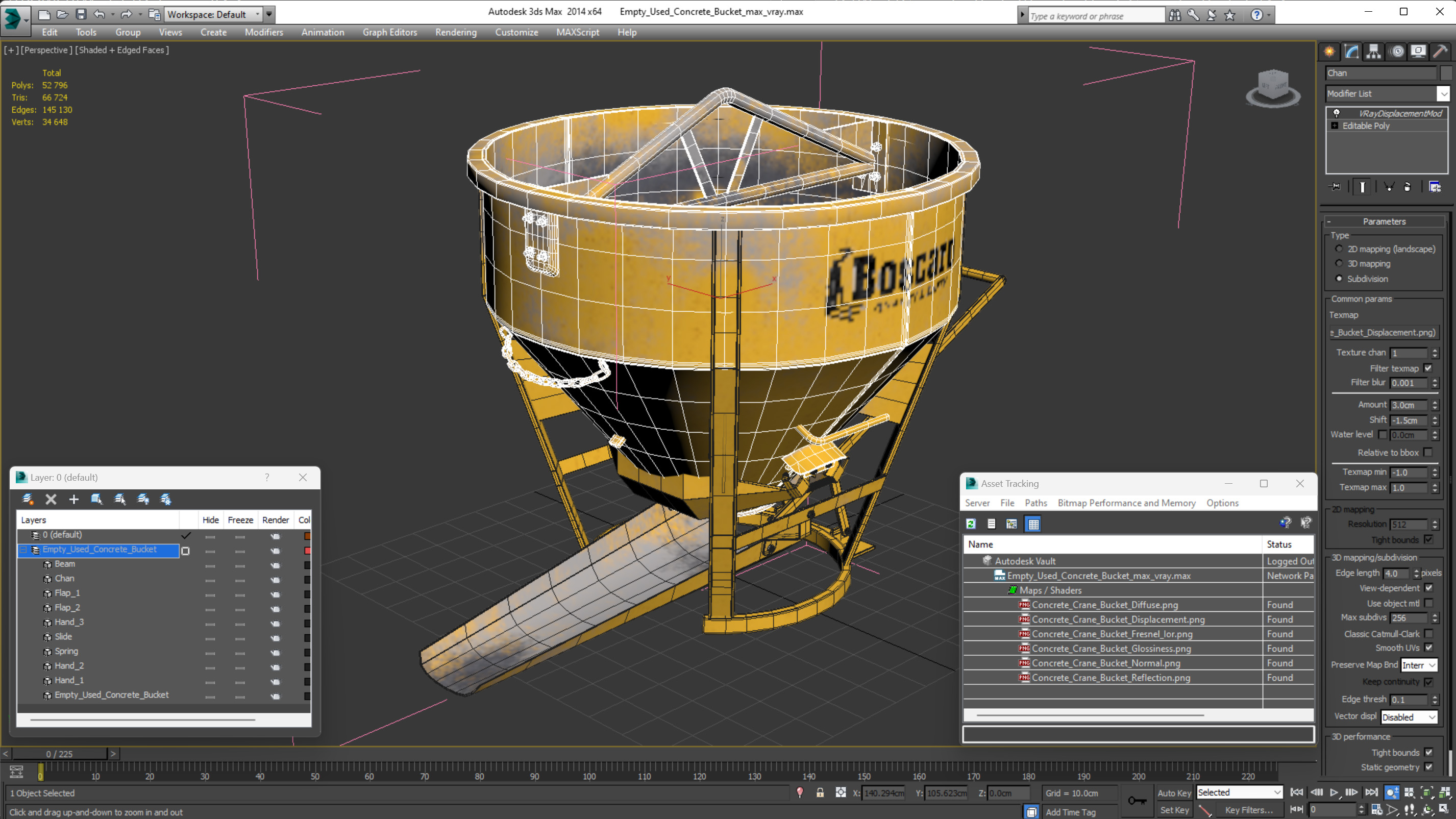Screen dimensions: 1456x819
Task: Click Add Selected Objects plus icon in Layer dialog
Action: tap(73, 499)
